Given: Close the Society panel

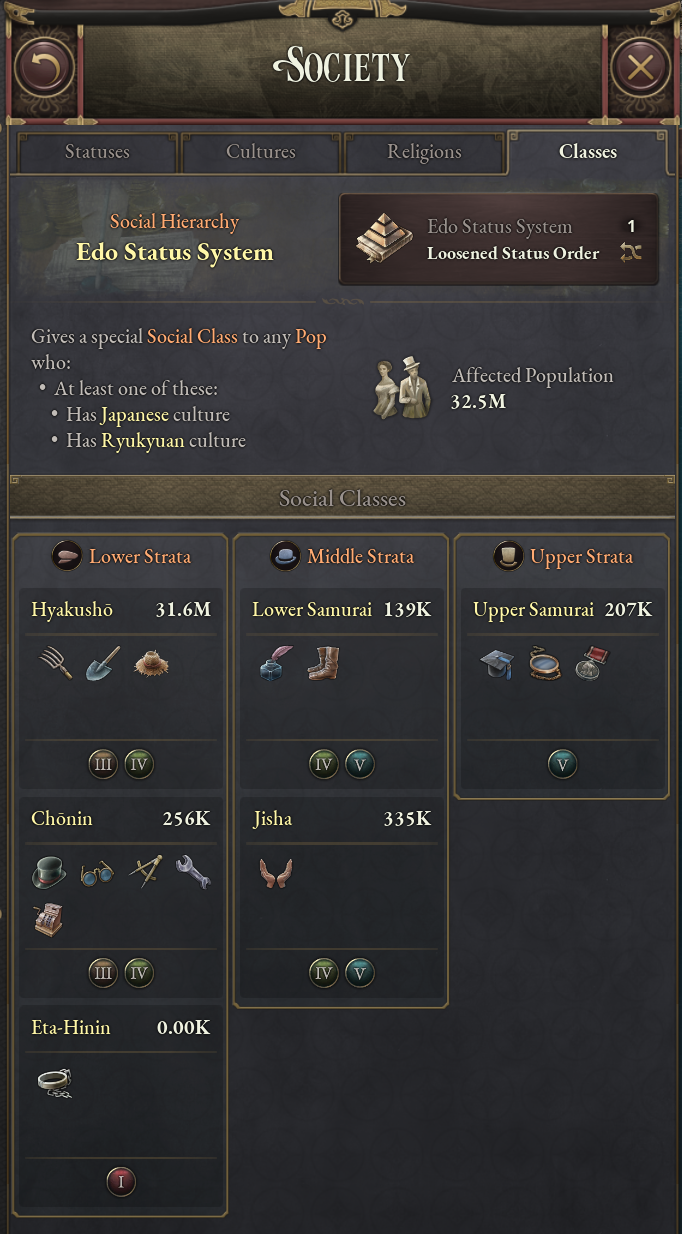Looking at the screenshot, I should click(639, 67).
